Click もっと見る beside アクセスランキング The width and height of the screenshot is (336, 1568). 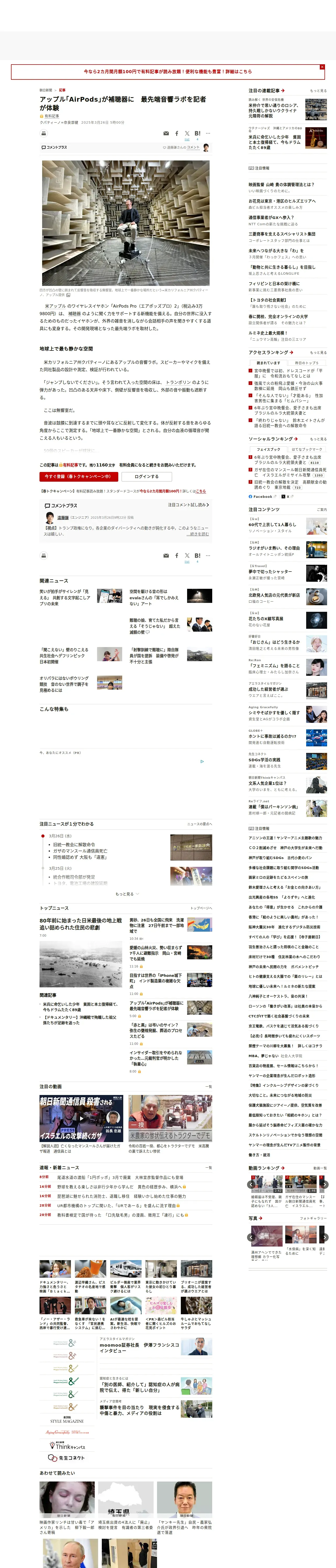(318, 353)
